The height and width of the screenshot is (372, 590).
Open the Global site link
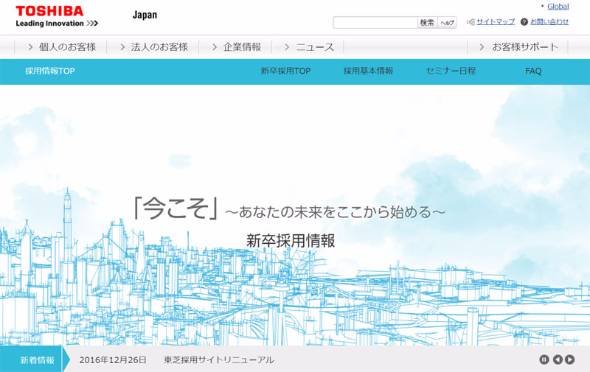[558, 6]
